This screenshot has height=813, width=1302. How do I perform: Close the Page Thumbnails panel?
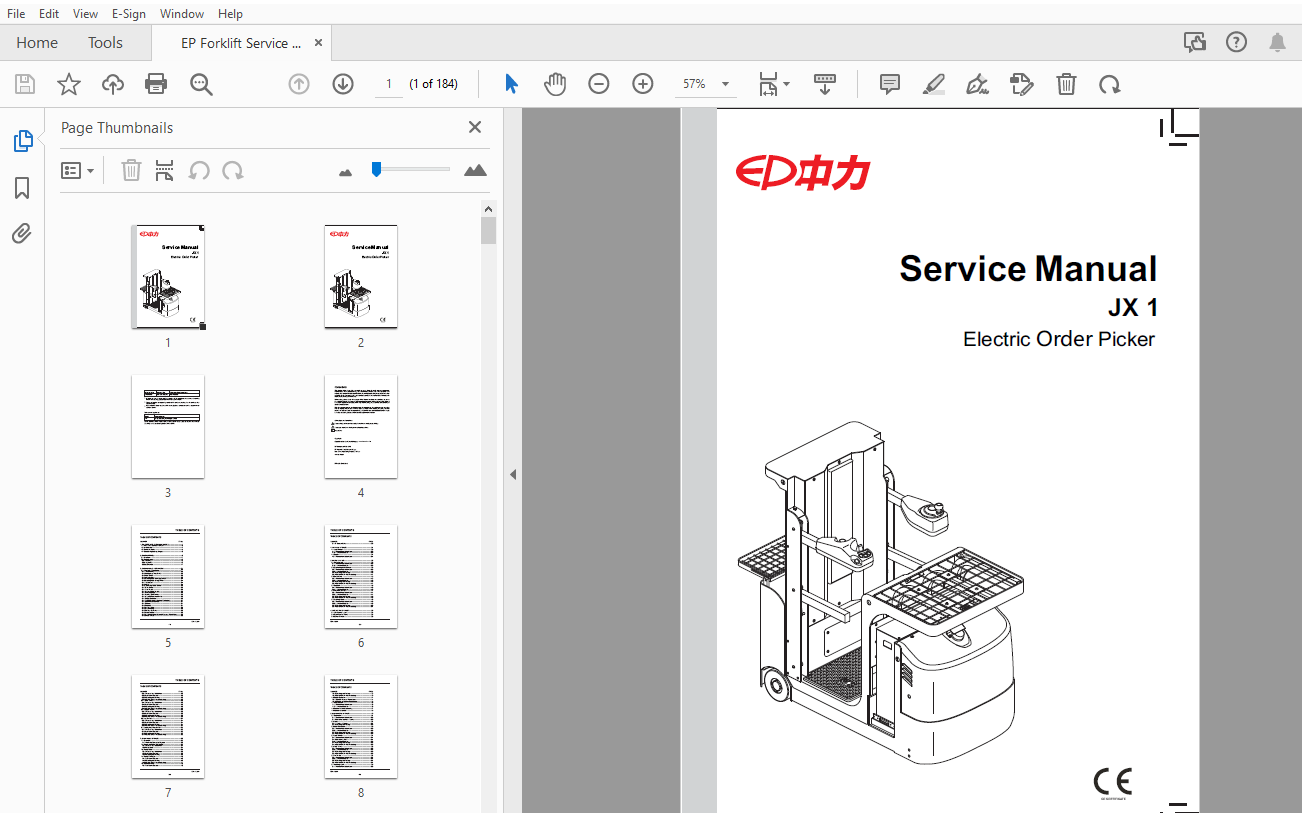tap(475, 127)
